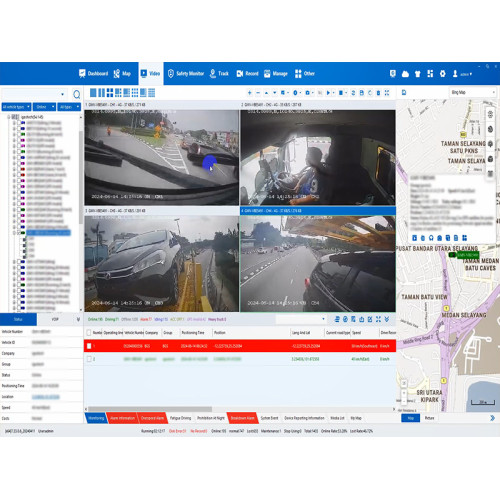The height and width of the screenshot is (500, 500).
Task: Open the Alarm Information bottom tab
Action: 122,418
